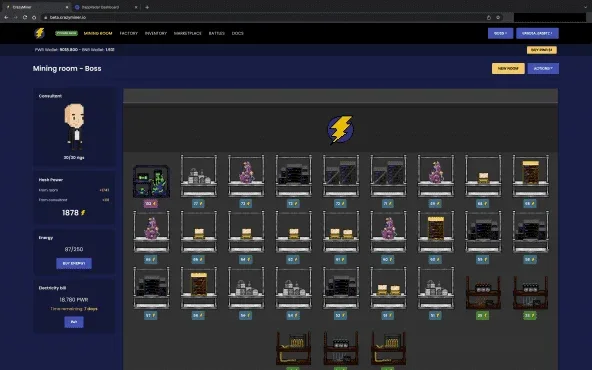Expand the blue dropdown left of the wallet button

click(x=500, y=33)
